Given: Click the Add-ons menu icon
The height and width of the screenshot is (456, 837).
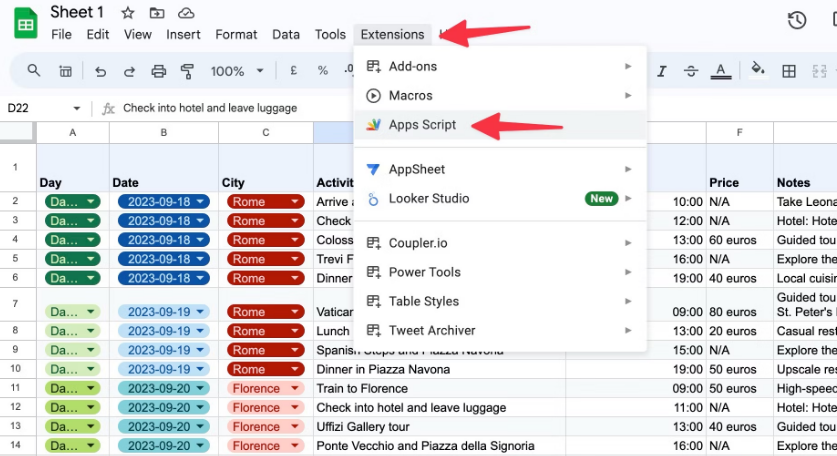Looking at the screenshot, I should [373, 66].
